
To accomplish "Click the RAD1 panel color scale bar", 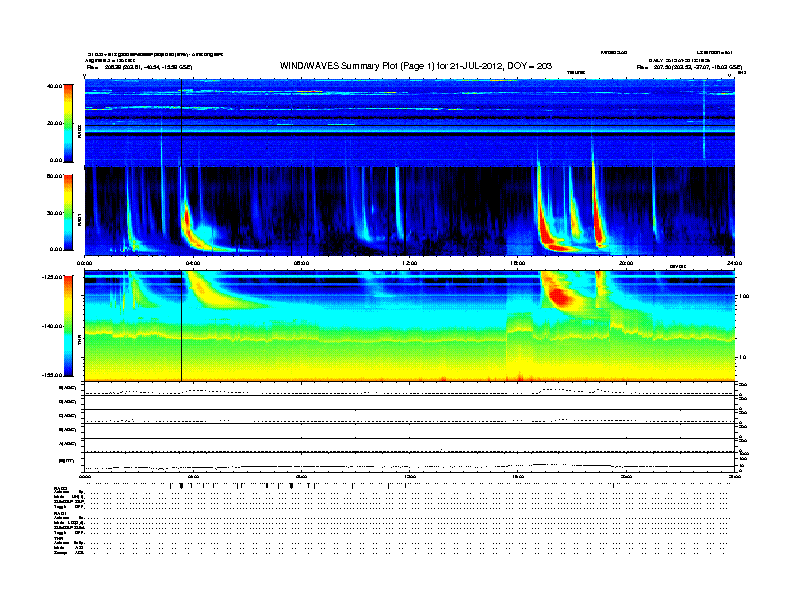I will point(68,213).
